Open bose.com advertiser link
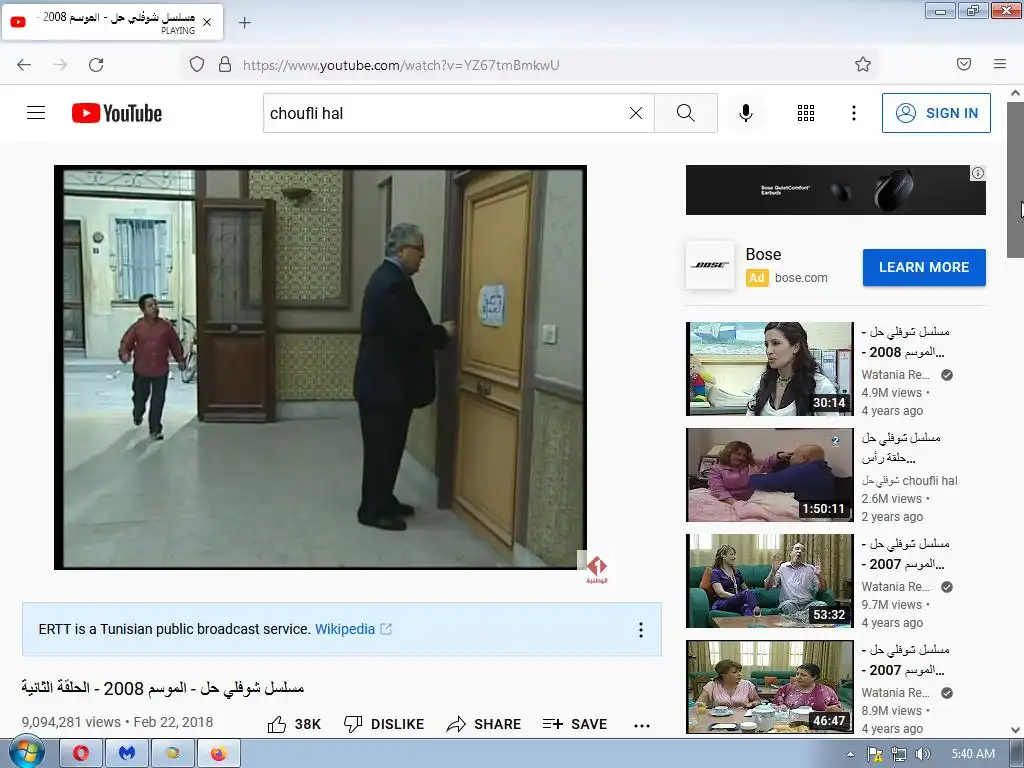This screenshot has width=1024, height=768. 801,278
